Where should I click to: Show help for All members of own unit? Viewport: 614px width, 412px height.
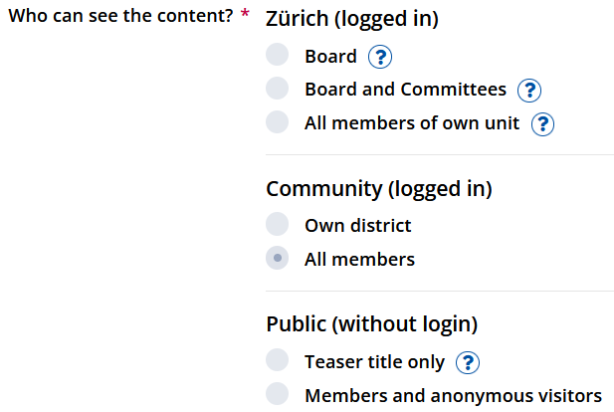542,124
